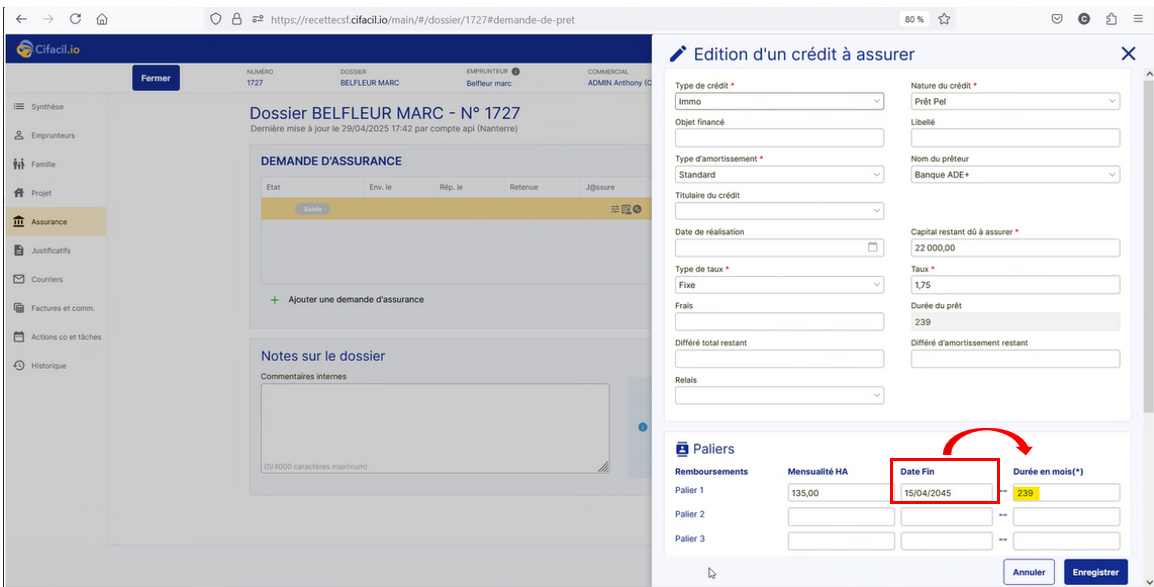This screenshot has width=1154, height=587.
Task: Click the Palier 1 Date Fin field
Action: 945,493
